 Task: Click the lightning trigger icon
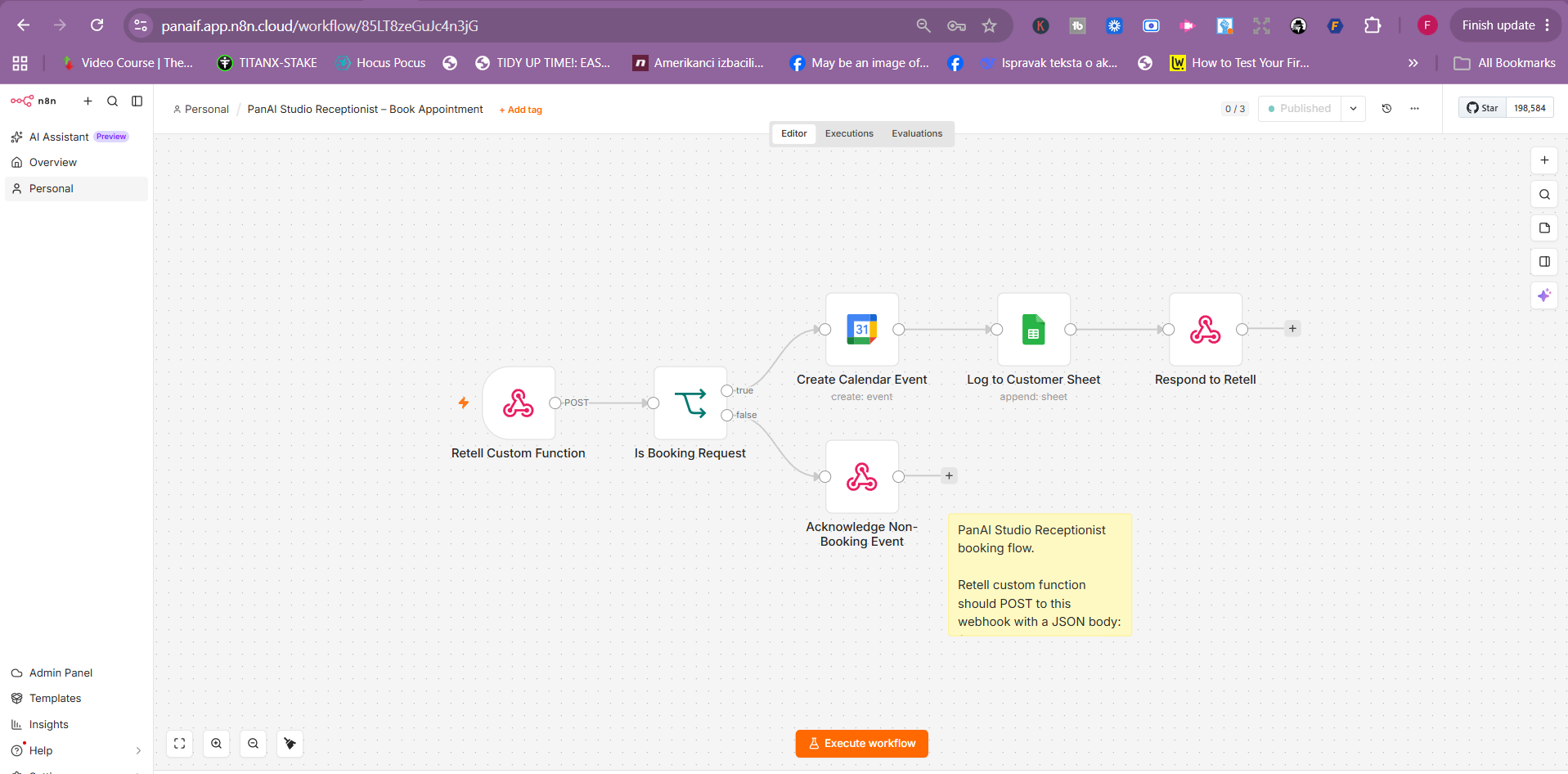click(464, 403)
